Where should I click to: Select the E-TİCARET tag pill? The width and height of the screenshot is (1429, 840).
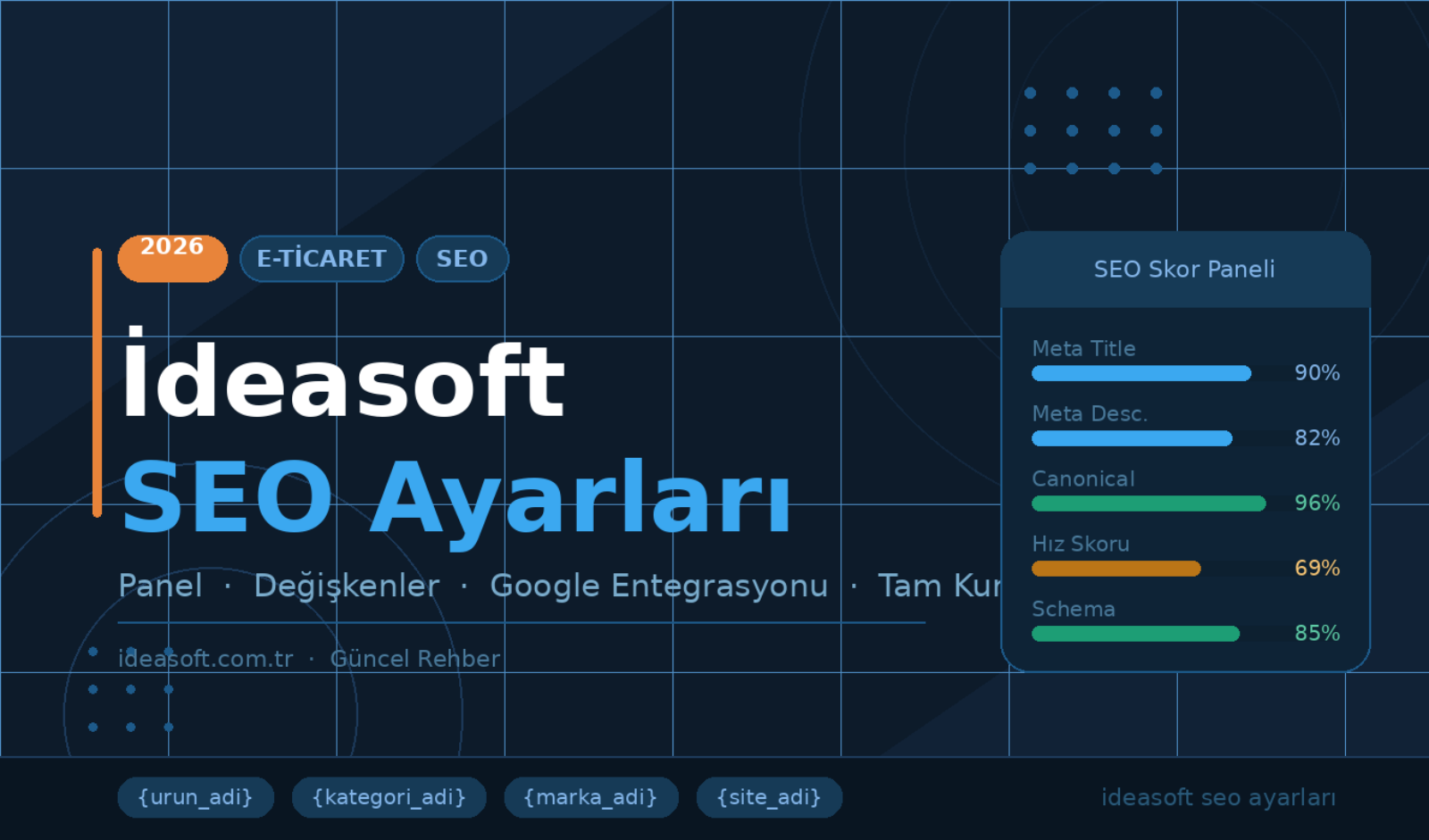322,259
